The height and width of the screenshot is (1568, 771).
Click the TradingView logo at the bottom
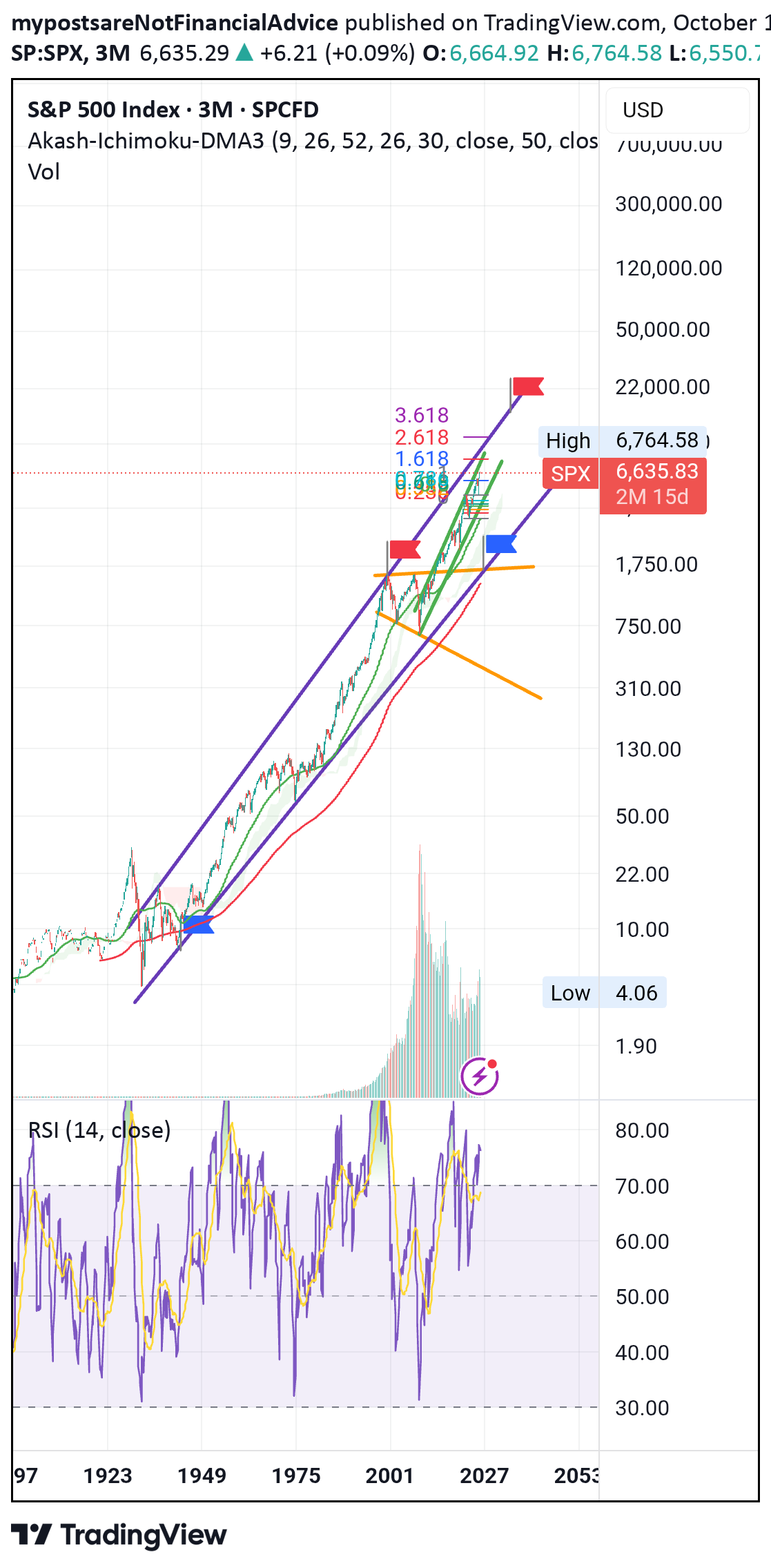[x=119, y=1534]
